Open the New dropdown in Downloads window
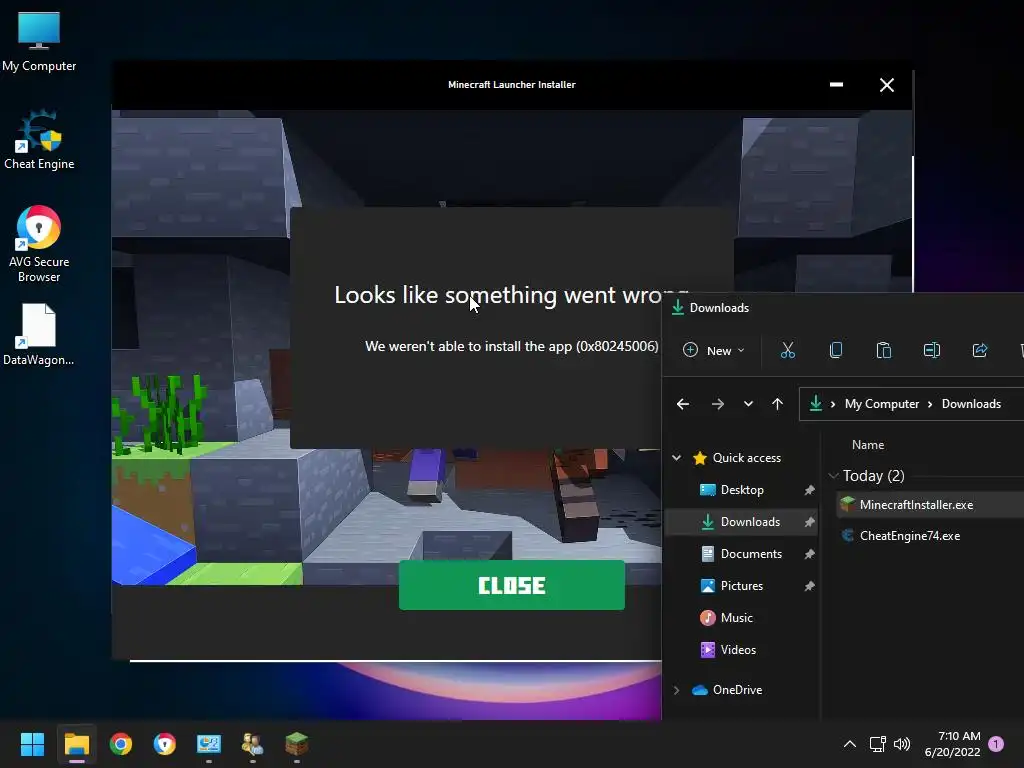The image size is (1024, 768). coord(713,351)
